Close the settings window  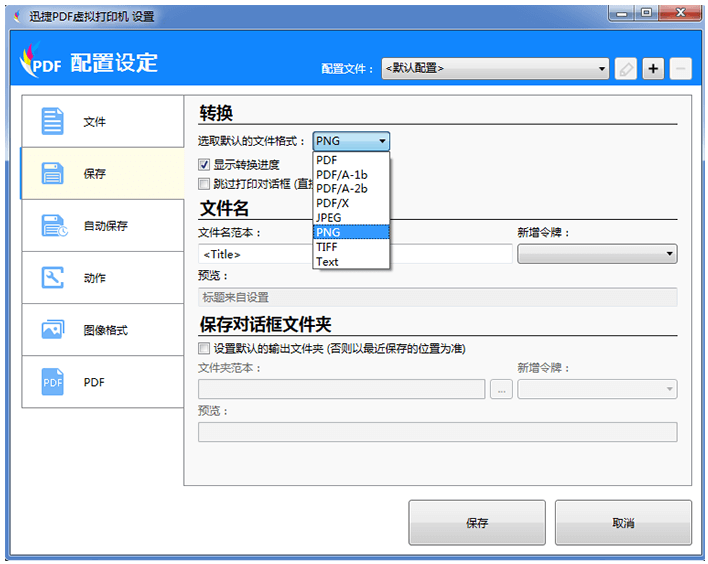click(x=680, y=13)
